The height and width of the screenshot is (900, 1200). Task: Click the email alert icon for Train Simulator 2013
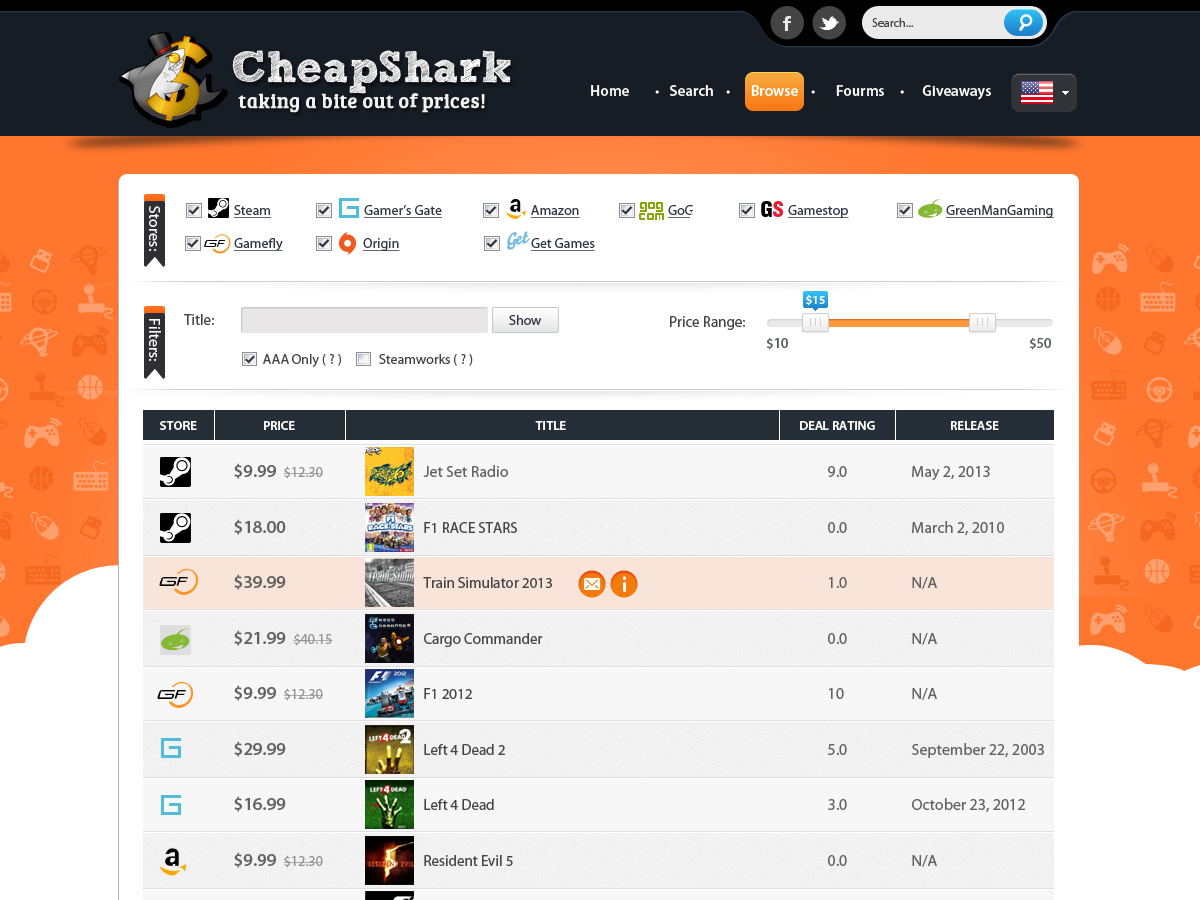pyautogui.click(x=592, y=583)
